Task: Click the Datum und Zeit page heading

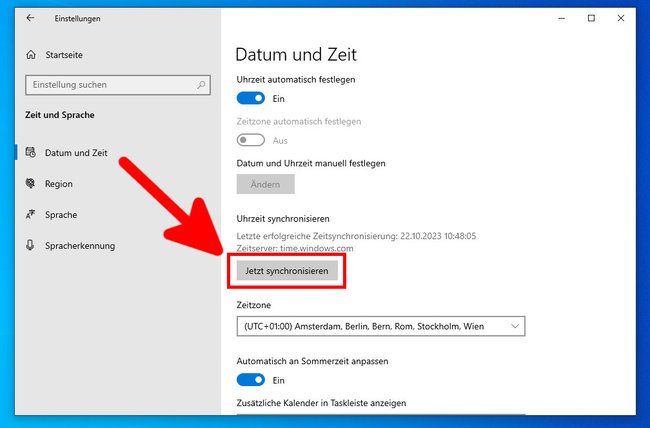Action: (296, 54)
